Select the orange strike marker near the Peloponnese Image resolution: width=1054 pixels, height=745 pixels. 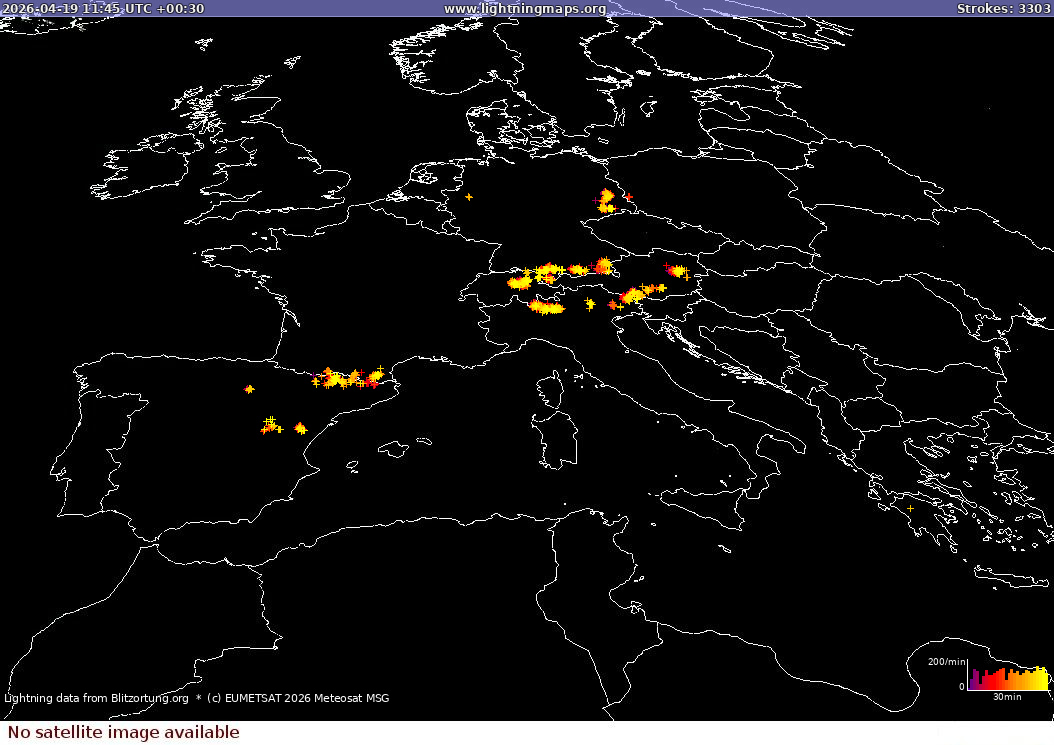coord(910,510)
